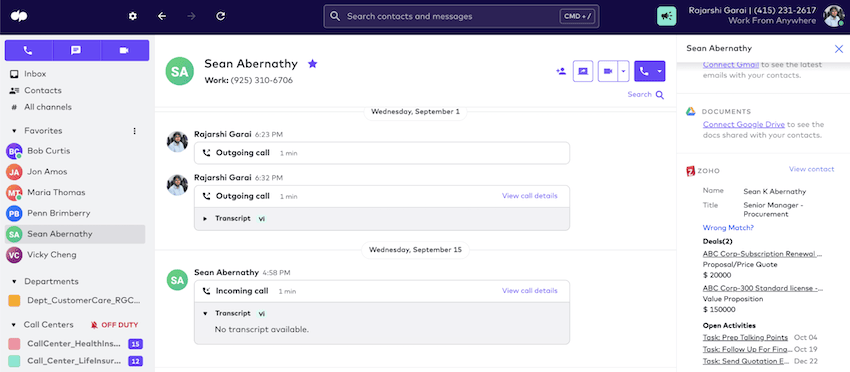
Task: Click the badge 15 on CallCenter_HealthIns
Action: 135,344
